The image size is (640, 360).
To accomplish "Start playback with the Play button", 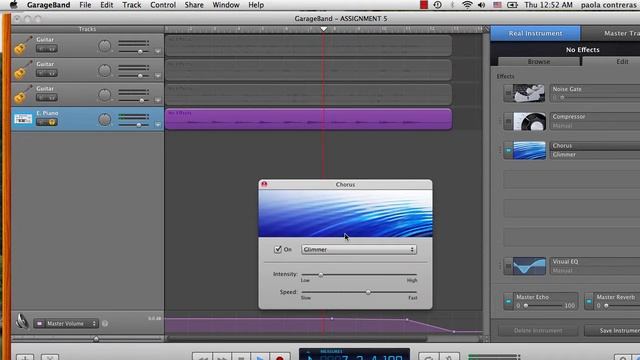I will [x=260, y=358].
